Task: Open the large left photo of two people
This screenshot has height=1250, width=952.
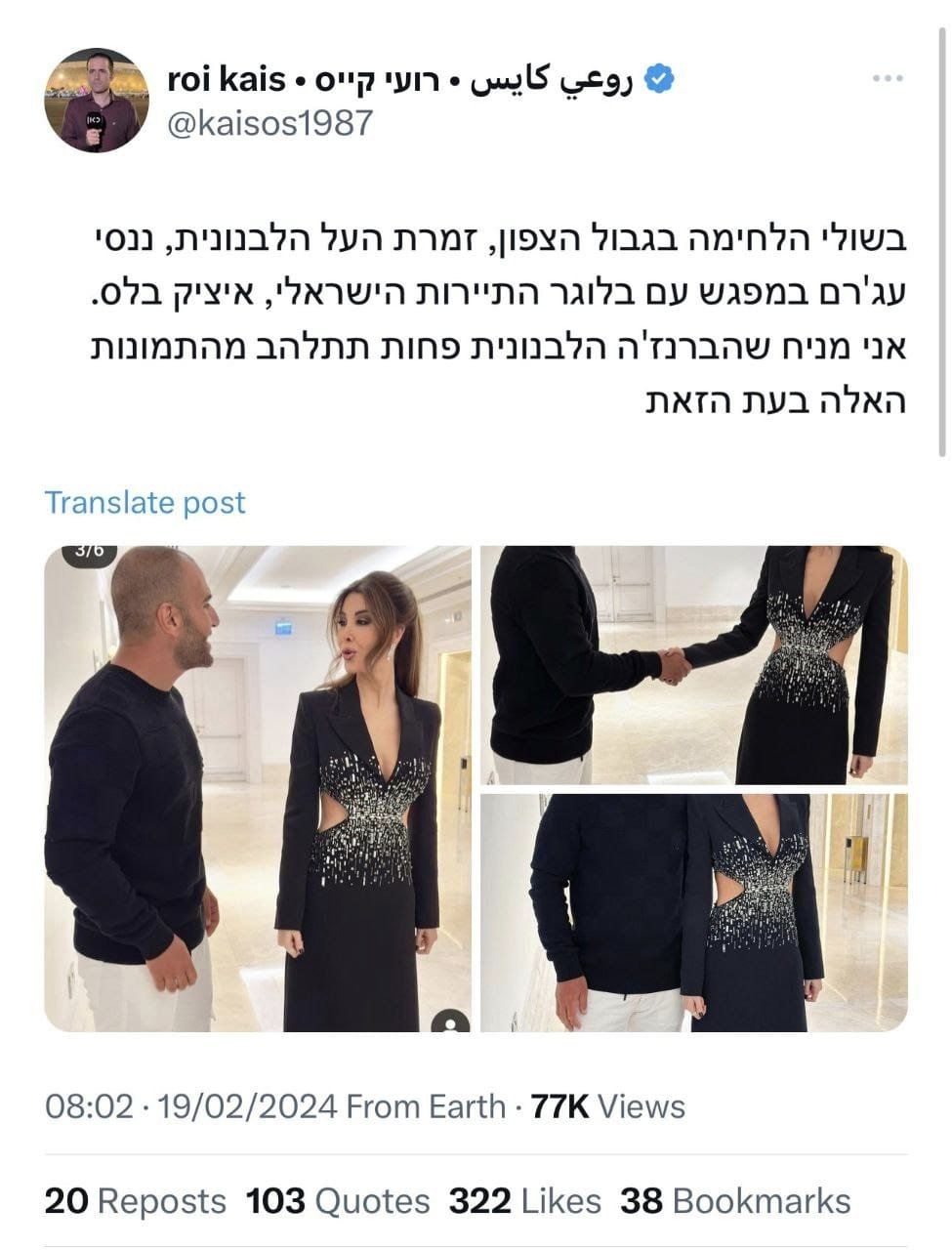Action: pyautogui.click(x=258, y=789)
